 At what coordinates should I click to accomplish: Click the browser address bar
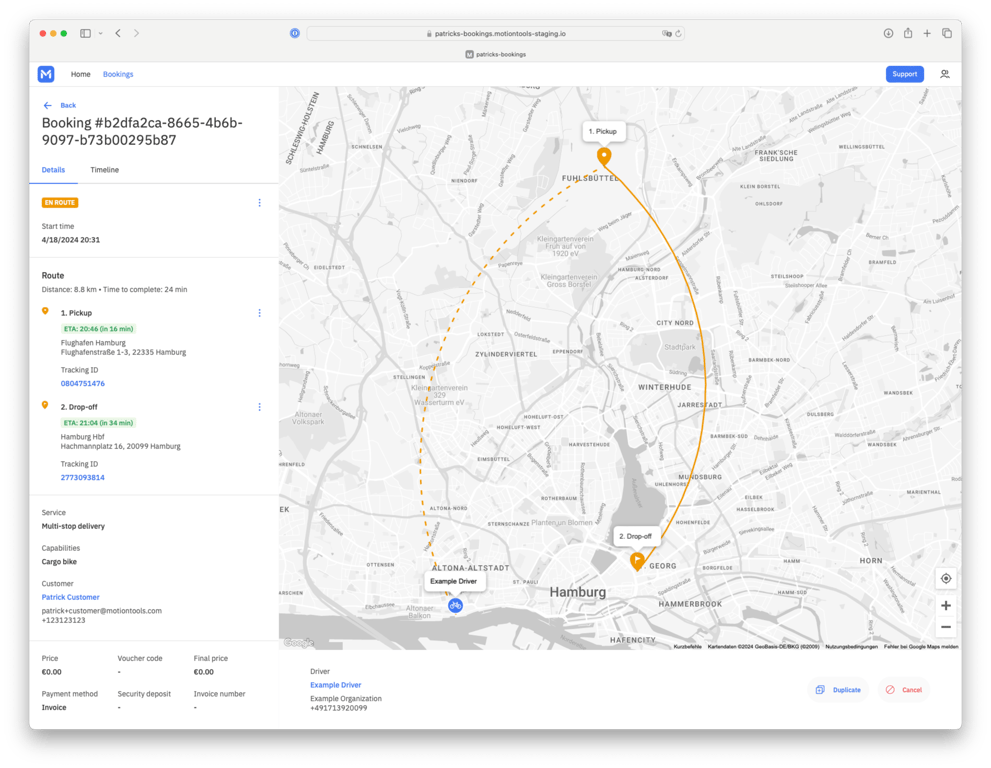coord(496,34)
